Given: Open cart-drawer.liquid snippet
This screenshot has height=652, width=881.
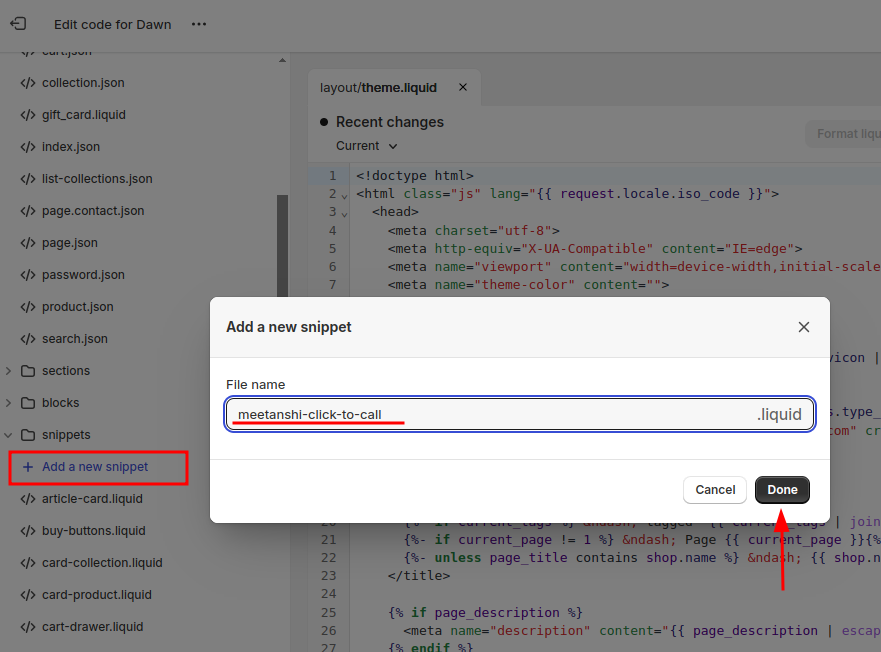Looking at the screenshot, I should pos(93,627).
